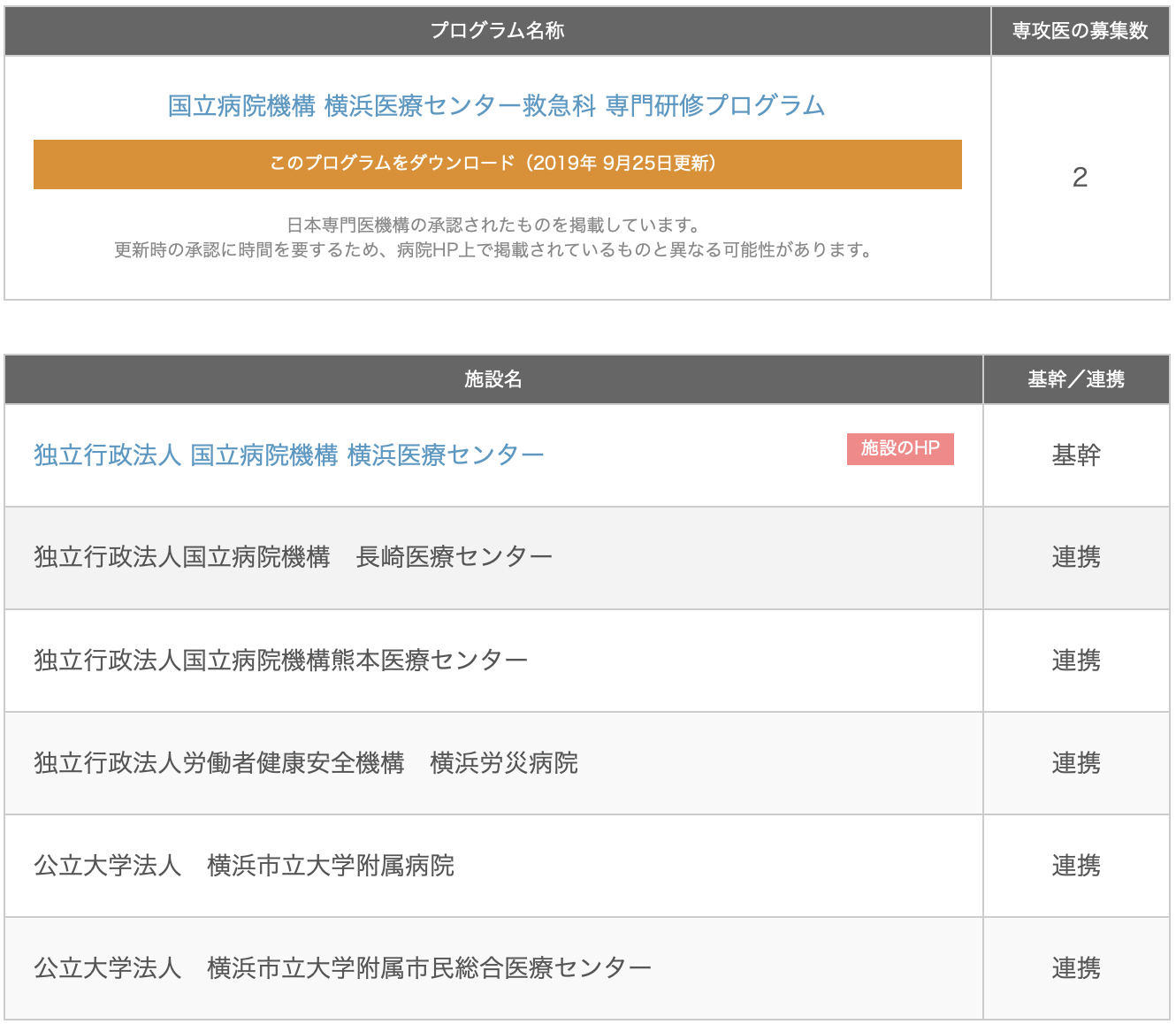
Task: Click the 施設名 column header
Action: tap(493, 379)
